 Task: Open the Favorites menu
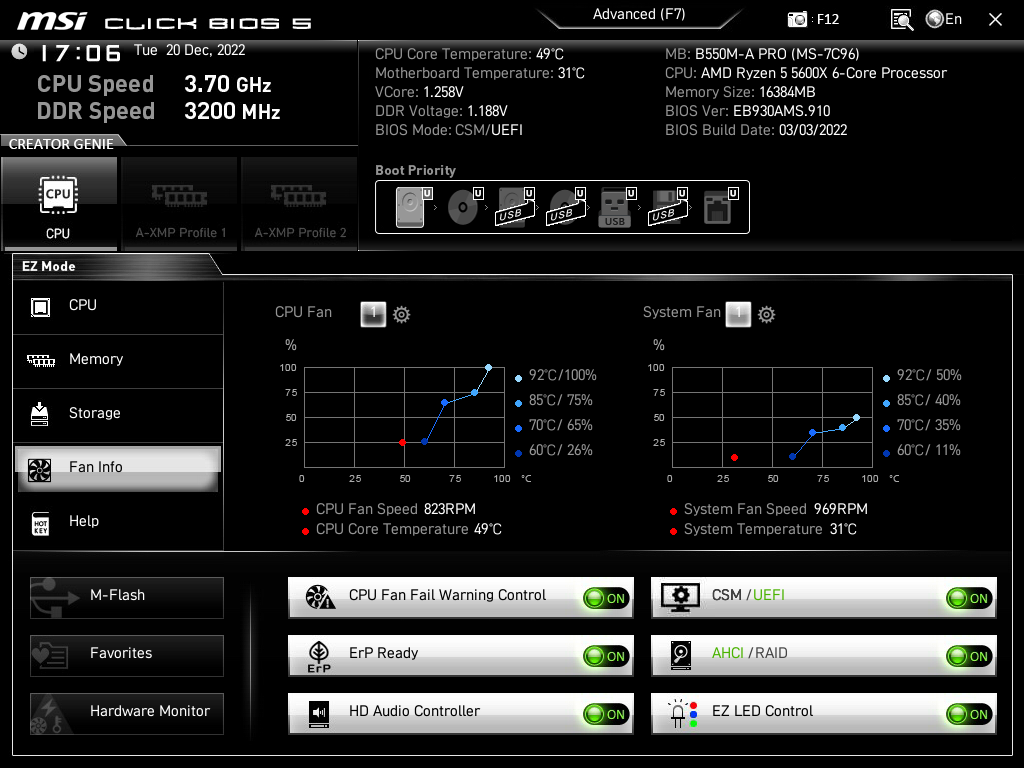click(127, 655)
